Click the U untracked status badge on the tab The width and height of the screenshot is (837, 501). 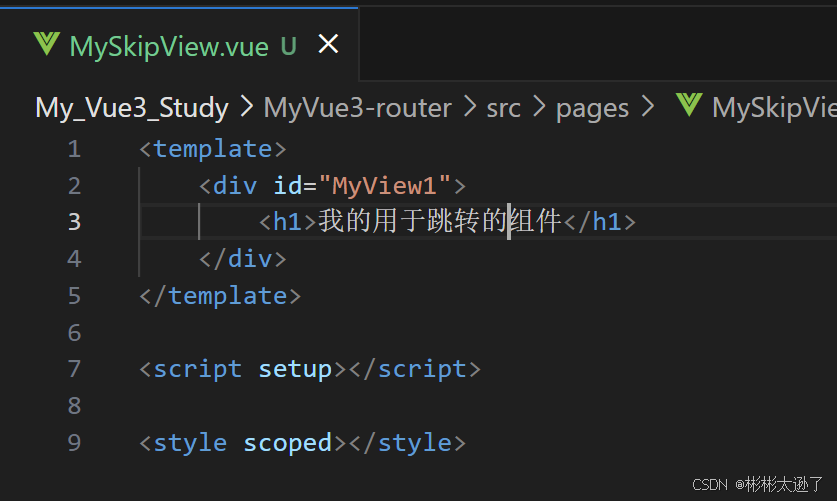[x=289, y=46]
